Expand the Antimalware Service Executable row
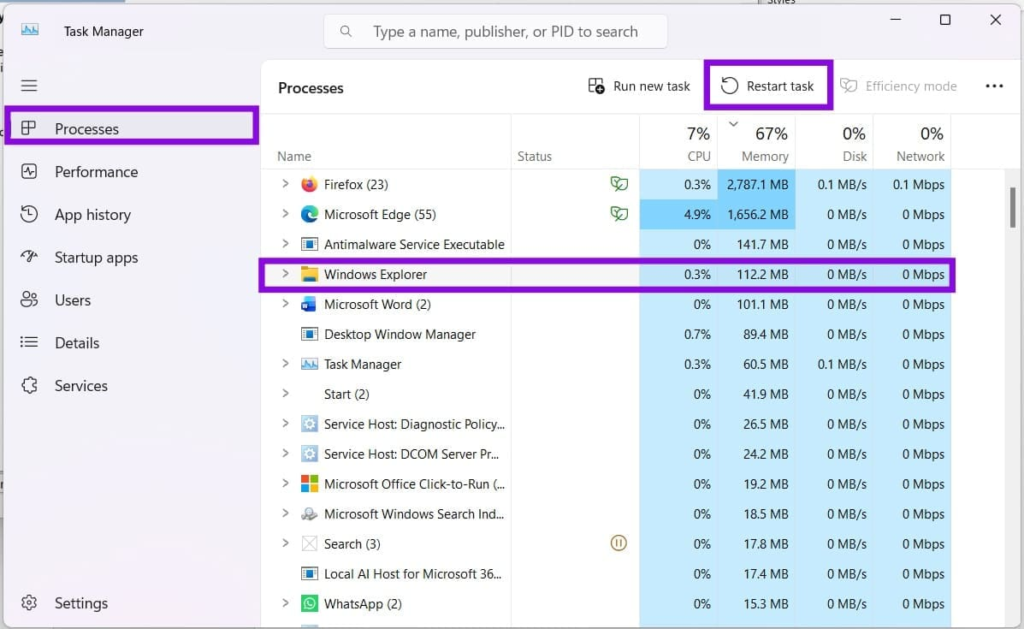Viewport: 1024px width, 629px height. [x=285, y=244]
